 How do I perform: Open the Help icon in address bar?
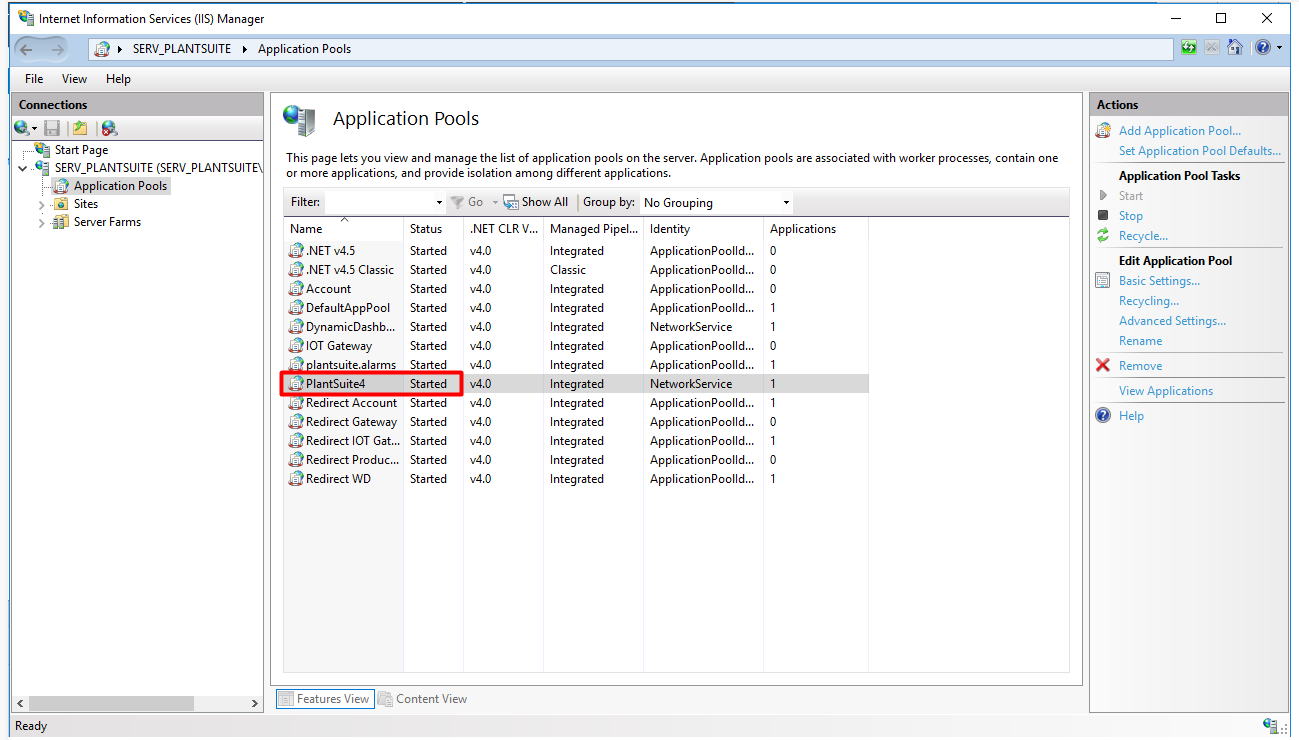click(x=1263, y=48)
